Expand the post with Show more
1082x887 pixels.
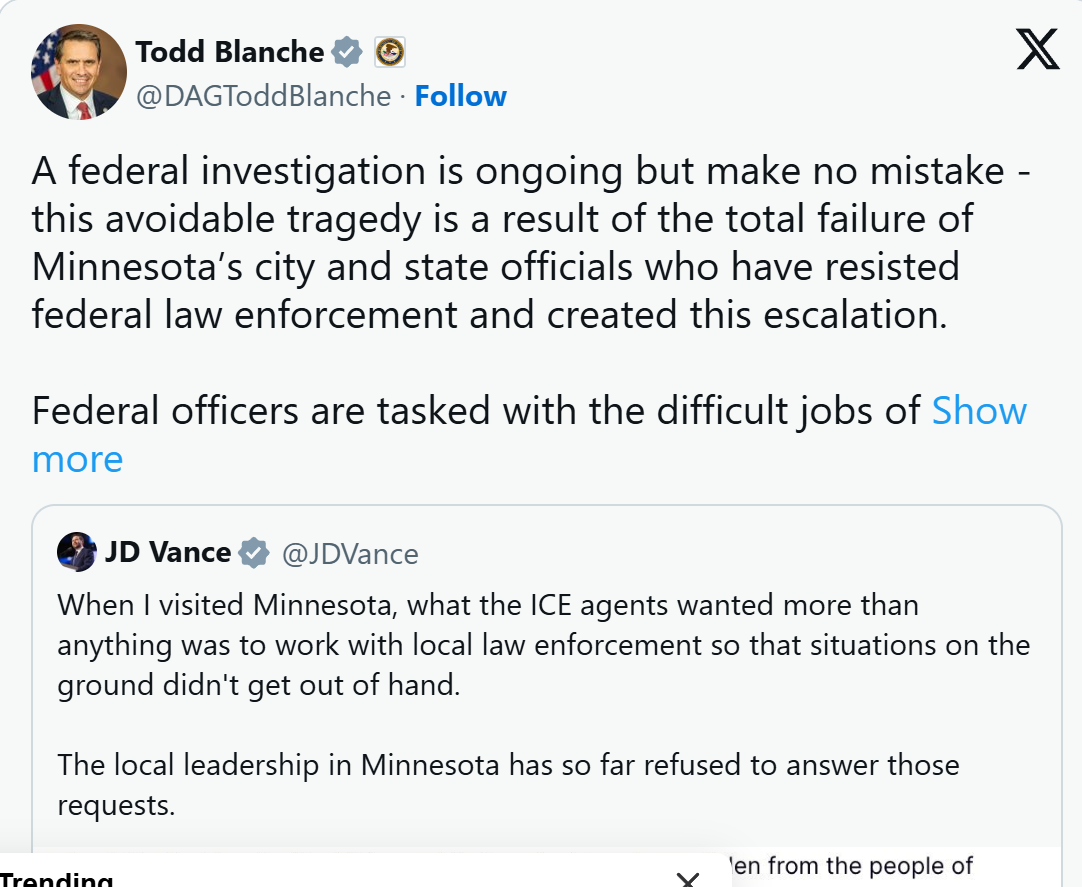tap(979, 411)
